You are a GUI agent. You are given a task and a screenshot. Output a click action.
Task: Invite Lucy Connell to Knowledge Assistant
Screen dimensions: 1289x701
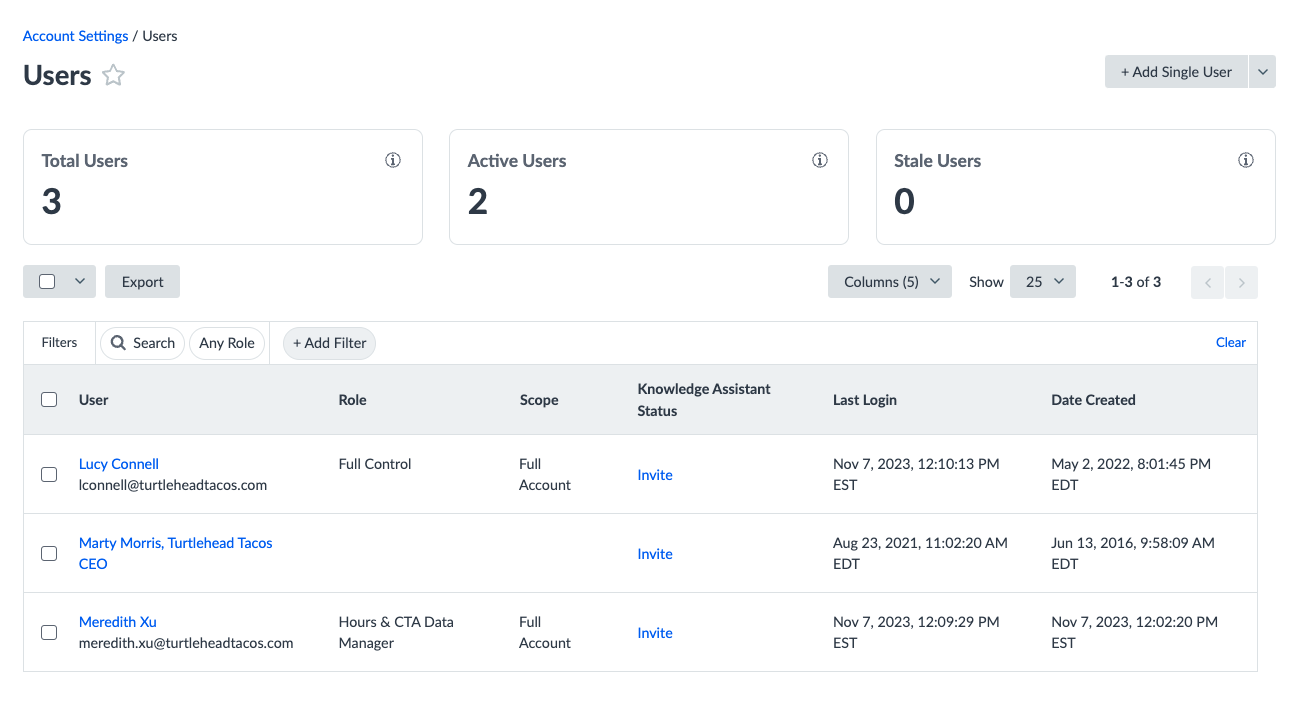click(655, 475)
